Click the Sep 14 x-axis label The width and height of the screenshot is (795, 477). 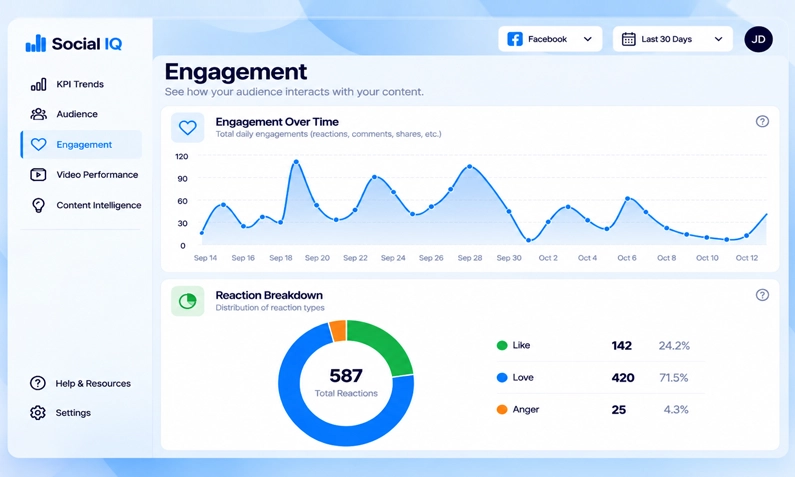[x=205, y=258]
